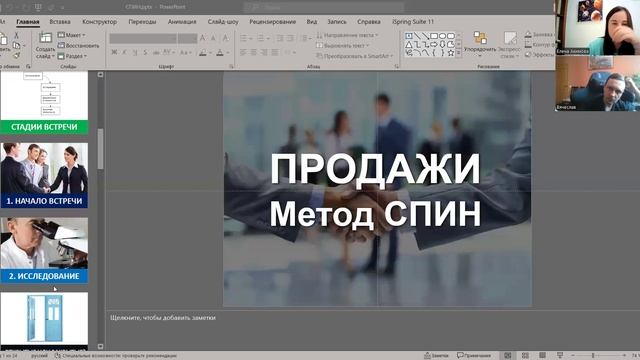Click the zoom slider in status bar
640x360 pixels.
click(x=598, y=356)
